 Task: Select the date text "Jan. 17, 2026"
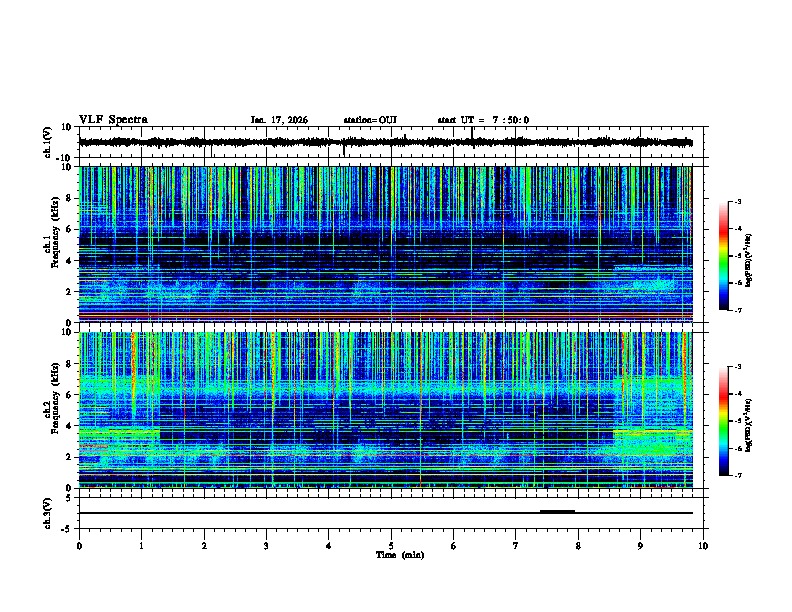coord(279,120)
